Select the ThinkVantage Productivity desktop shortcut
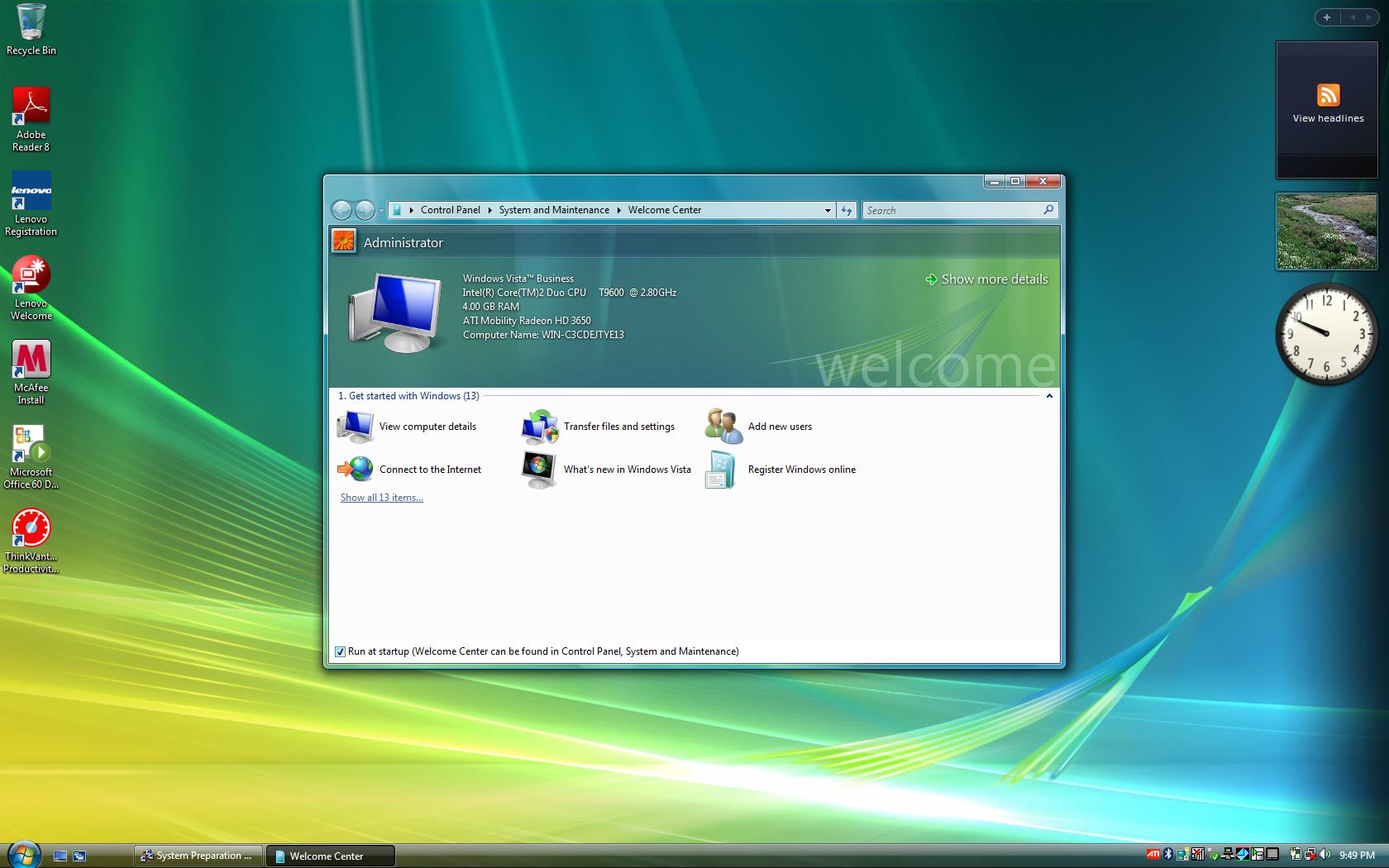 (x=31, y=541)
